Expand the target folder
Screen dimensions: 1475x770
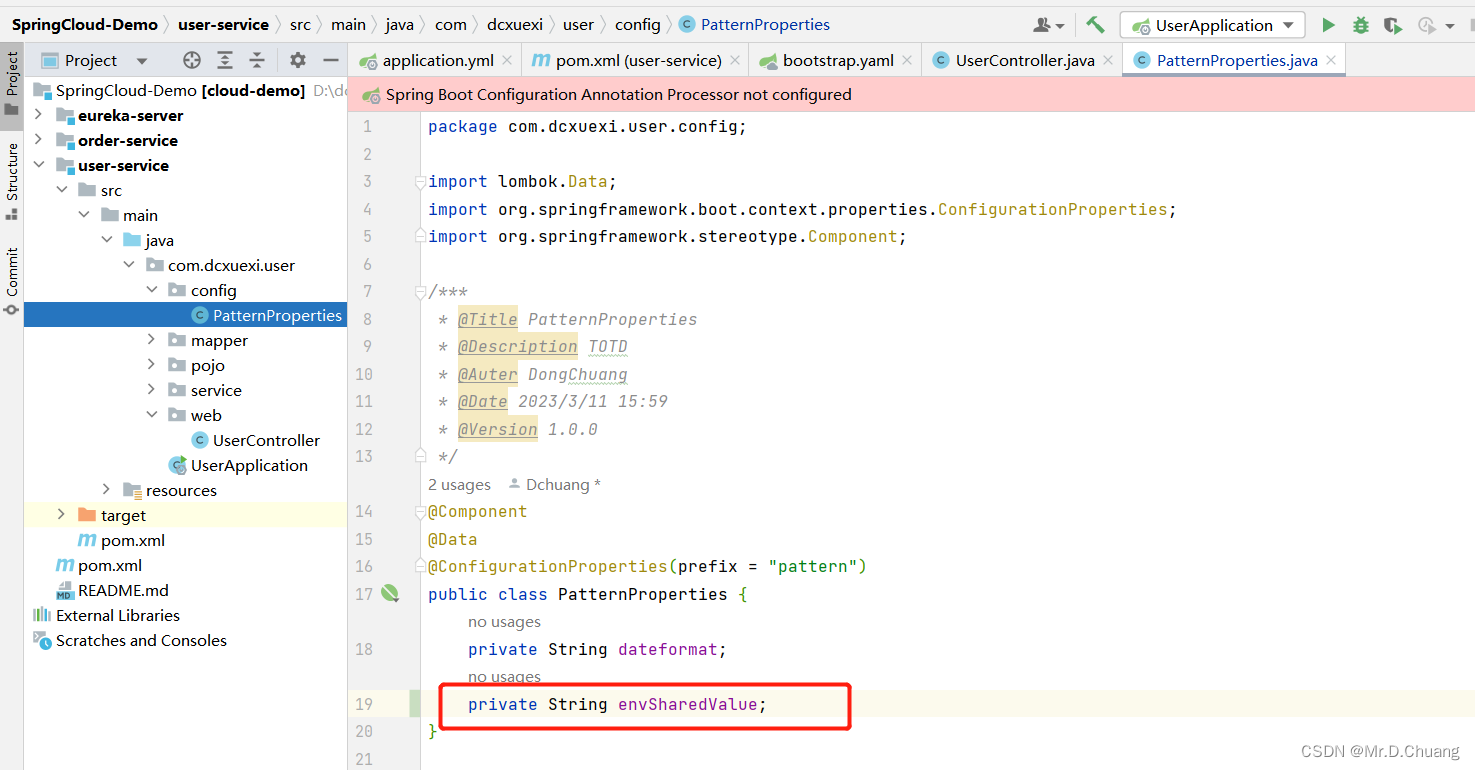pos(62,515)
